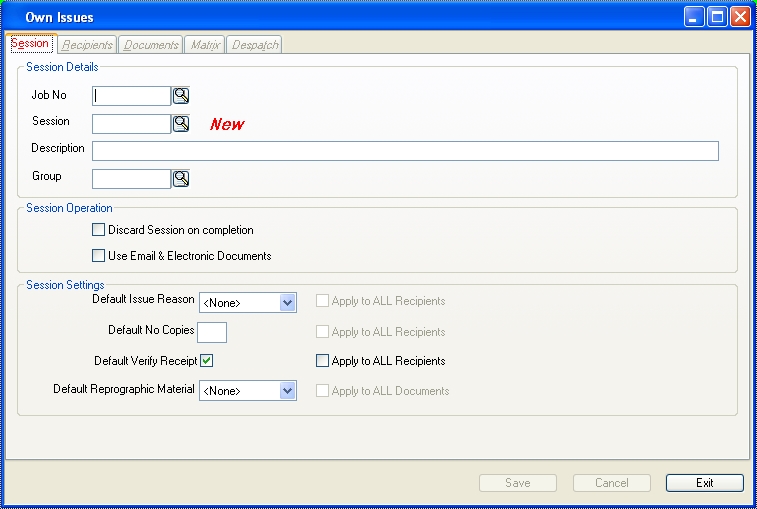The image size is (757, 509).
Task: Tick Apply to ALL Recipients for No Copies
Action: click(322, 332)
